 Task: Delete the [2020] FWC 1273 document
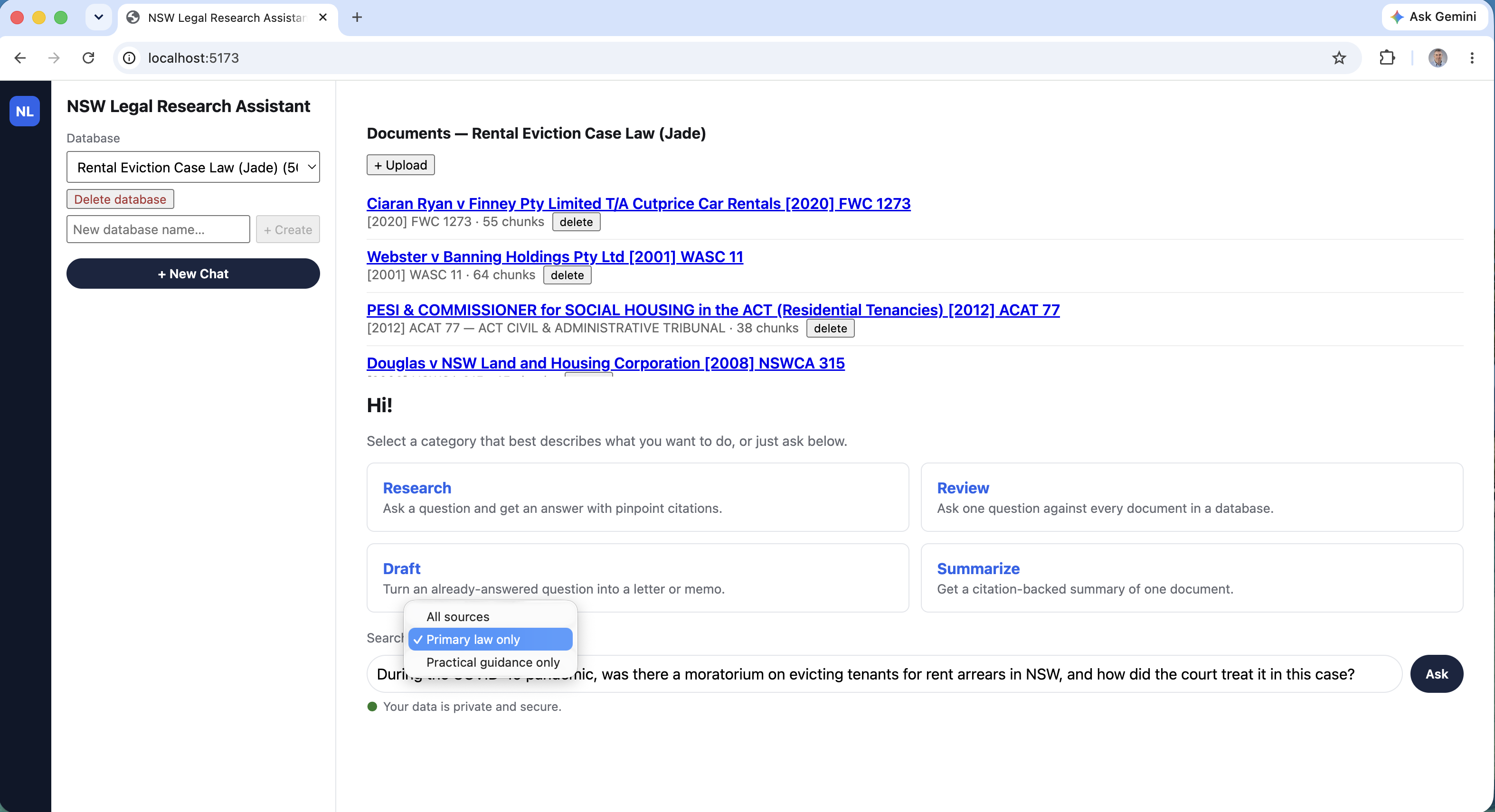576,222
